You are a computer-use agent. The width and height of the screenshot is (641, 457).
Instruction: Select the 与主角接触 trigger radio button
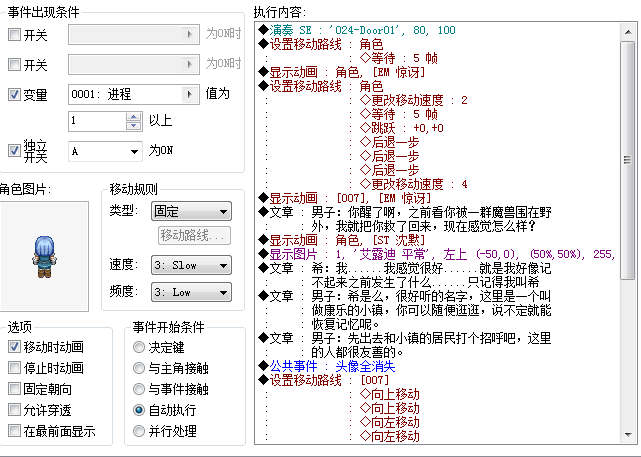click(139, 368)
